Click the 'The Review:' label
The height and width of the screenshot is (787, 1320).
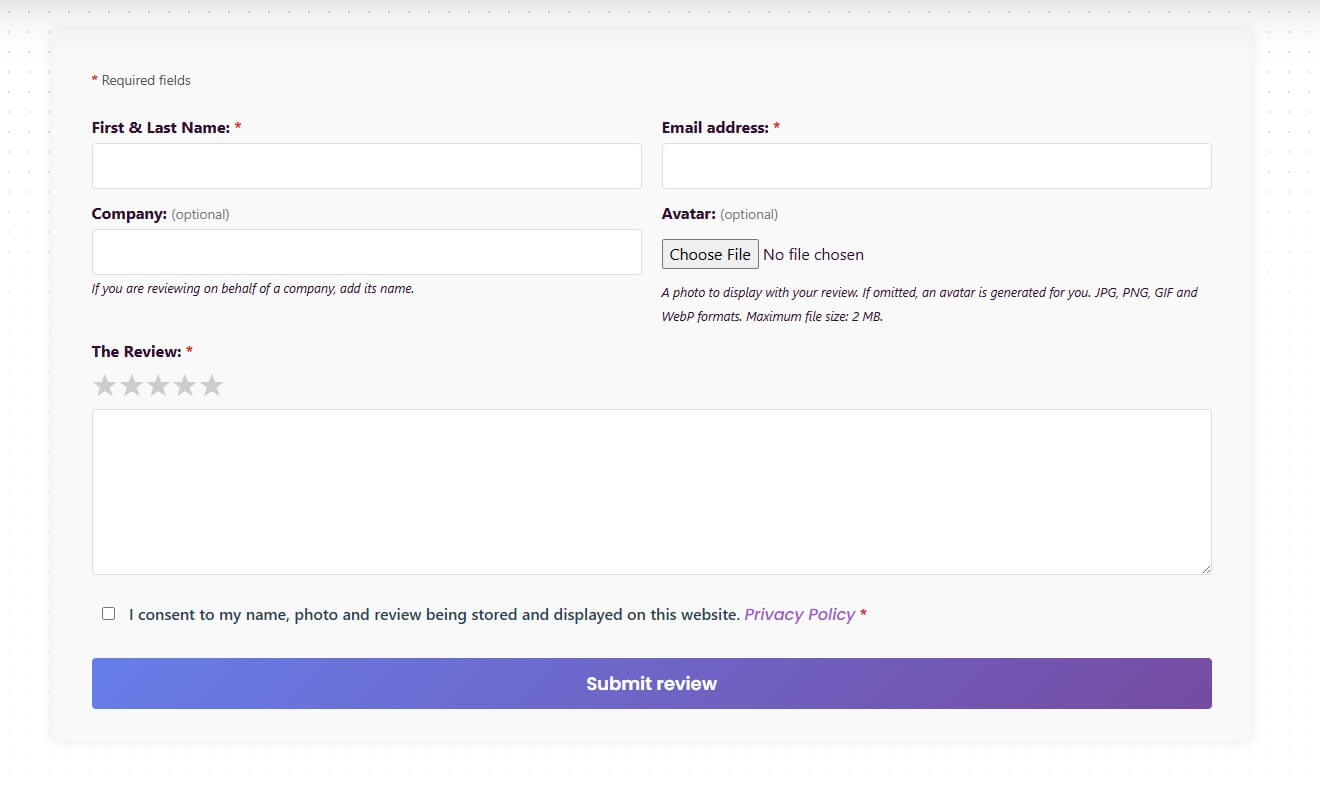pyautogui.click(x=137, y=352)
